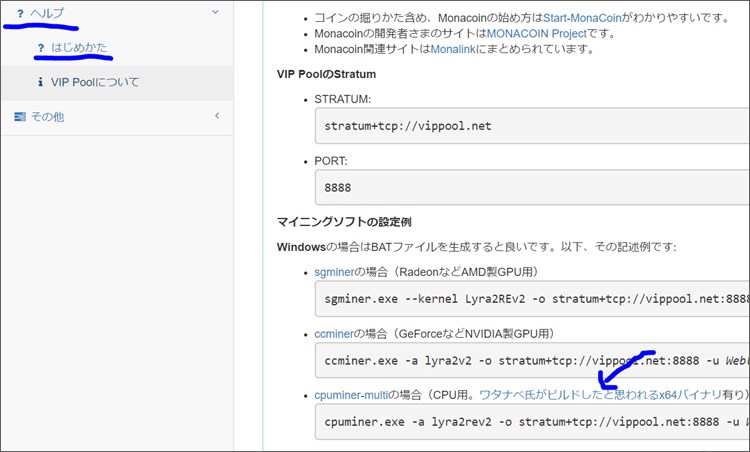The image size is (750, 452).
Task: Click the VIP PoolのStratum heading
Action: 326,74
